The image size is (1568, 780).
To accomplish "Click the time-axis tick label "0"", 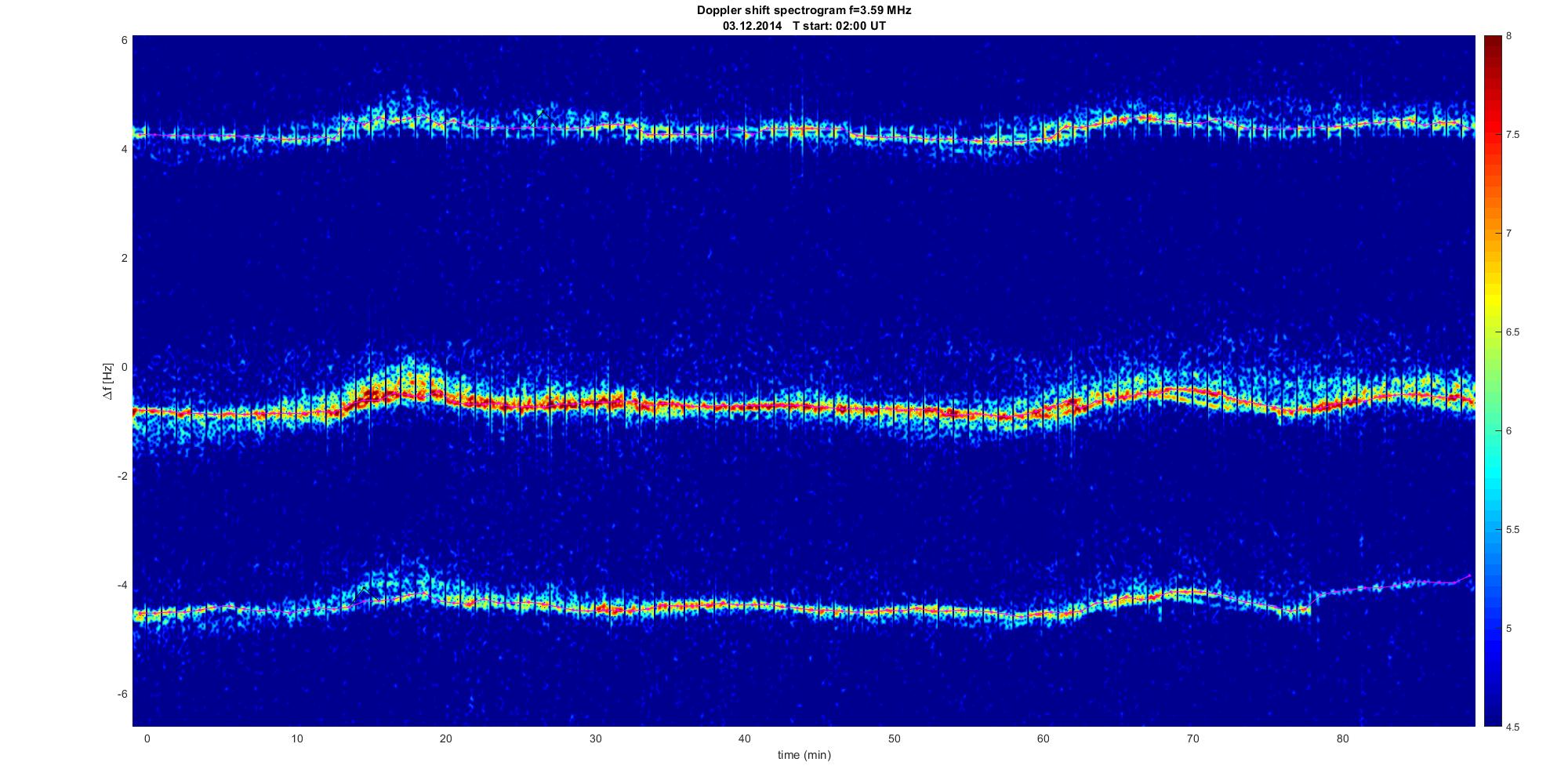I will tap(147, 738).
